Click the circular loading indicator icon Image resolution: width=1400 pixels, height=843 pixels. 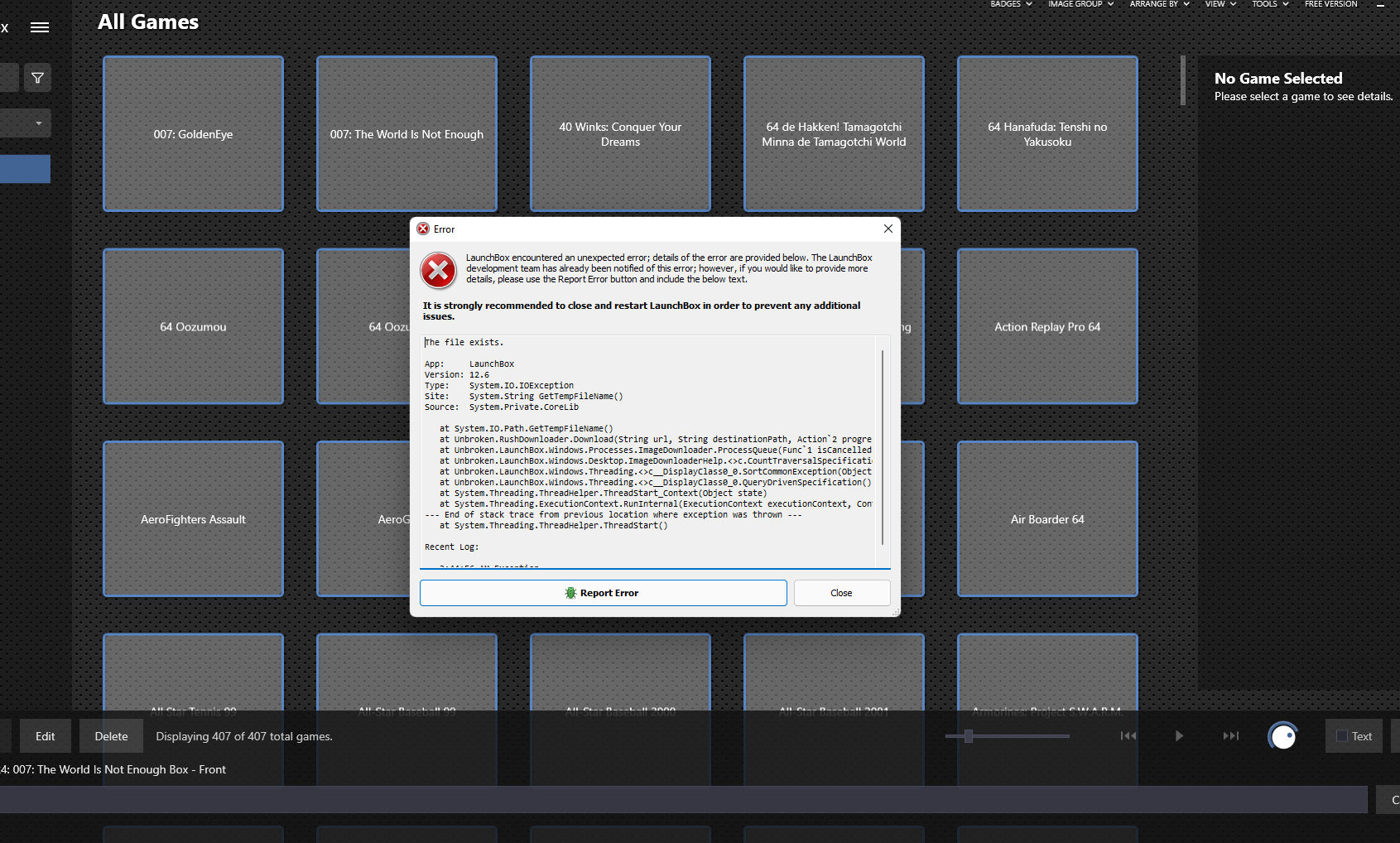click(1283, 736)
